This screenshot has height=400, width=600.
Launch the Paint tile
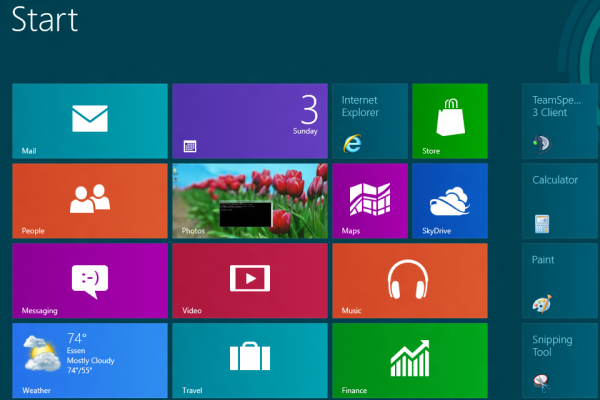[x=559, y=280]
